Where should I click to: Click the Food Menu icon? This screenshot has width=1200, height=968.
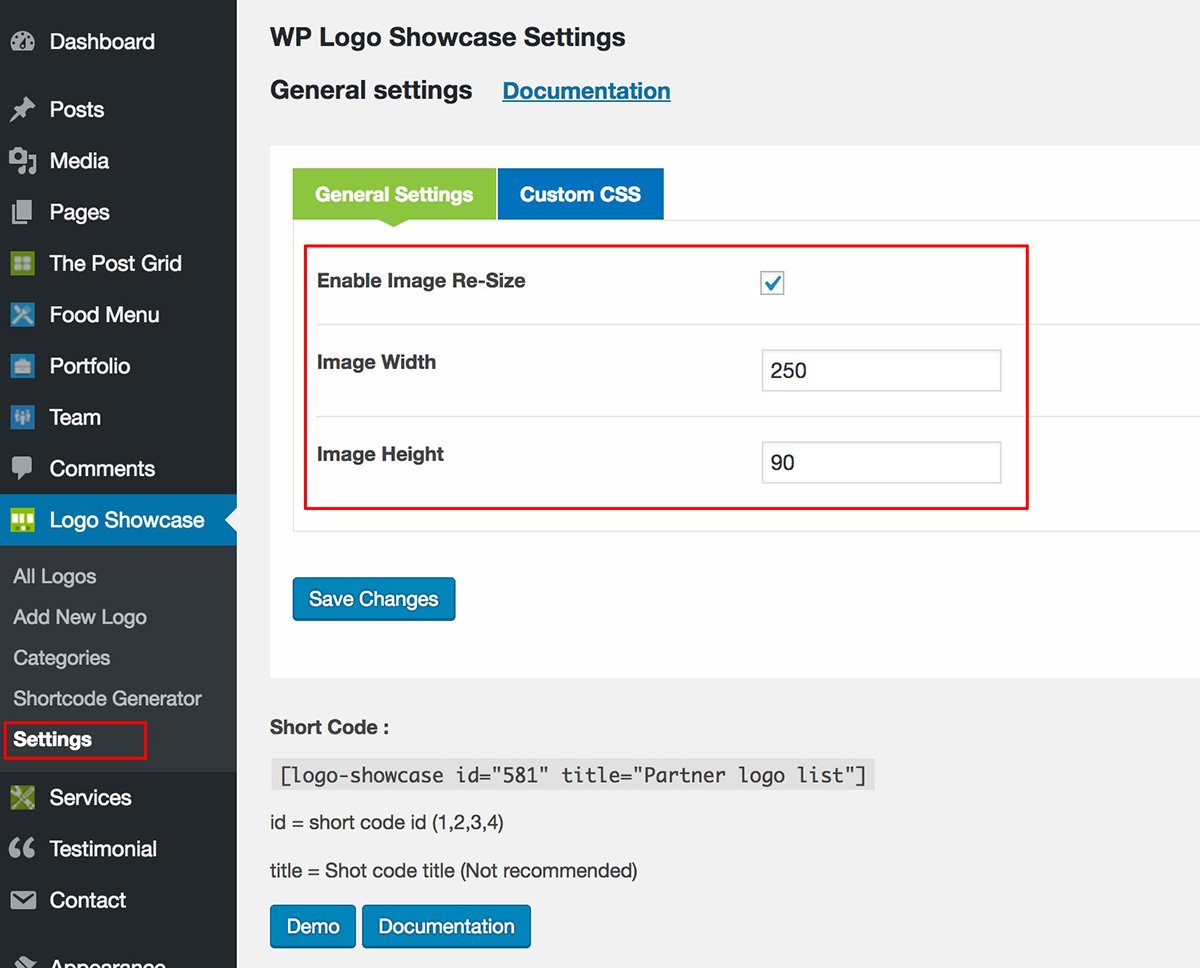pos(22,315)
